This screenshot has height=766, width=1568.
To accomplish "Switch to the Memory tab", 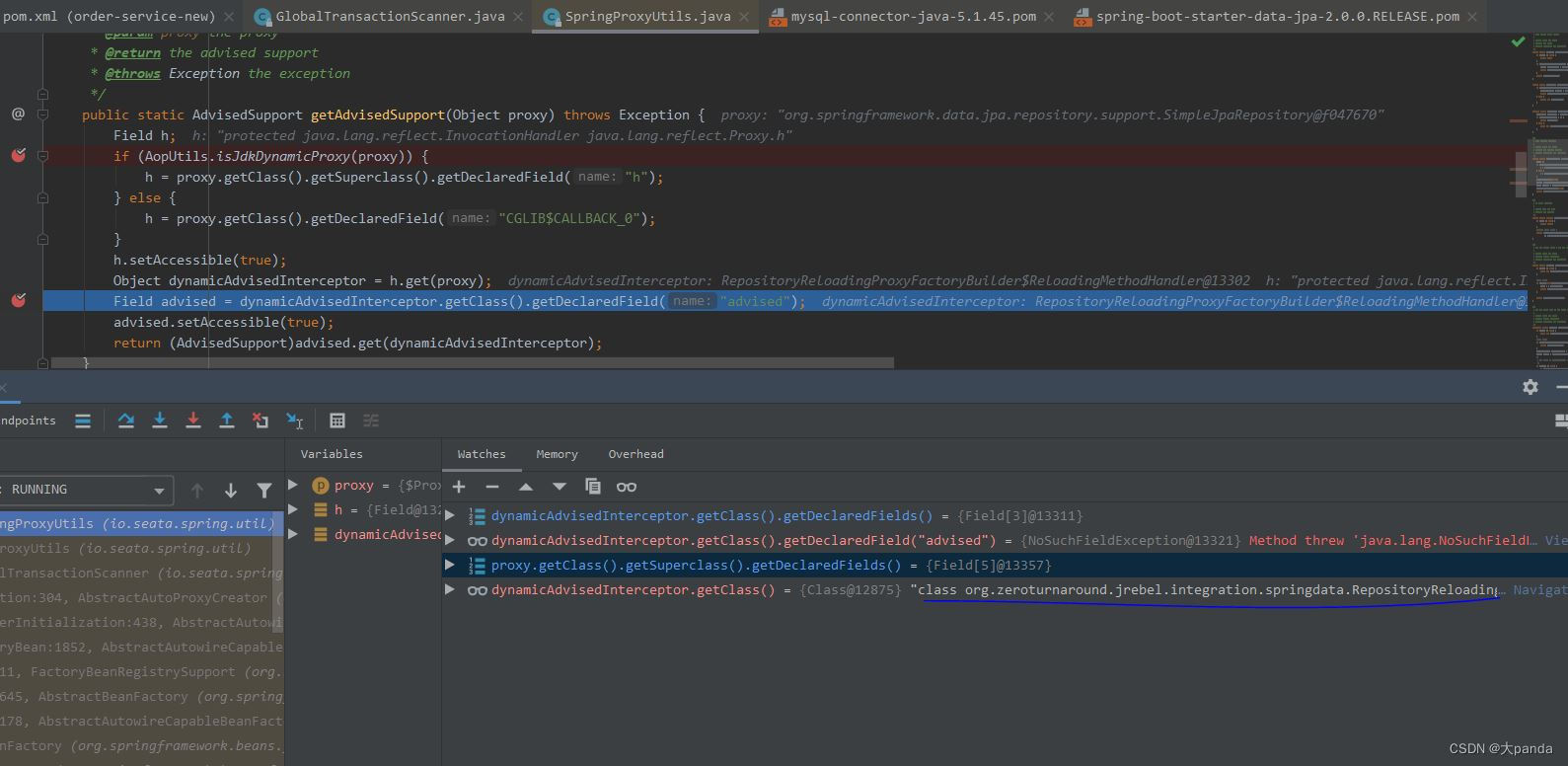I will pyautogui.click(x=557, y=454).
